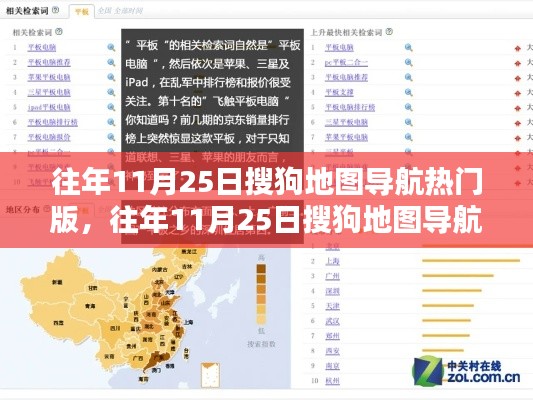Click the 杭州 link in the city ranking

332,381
